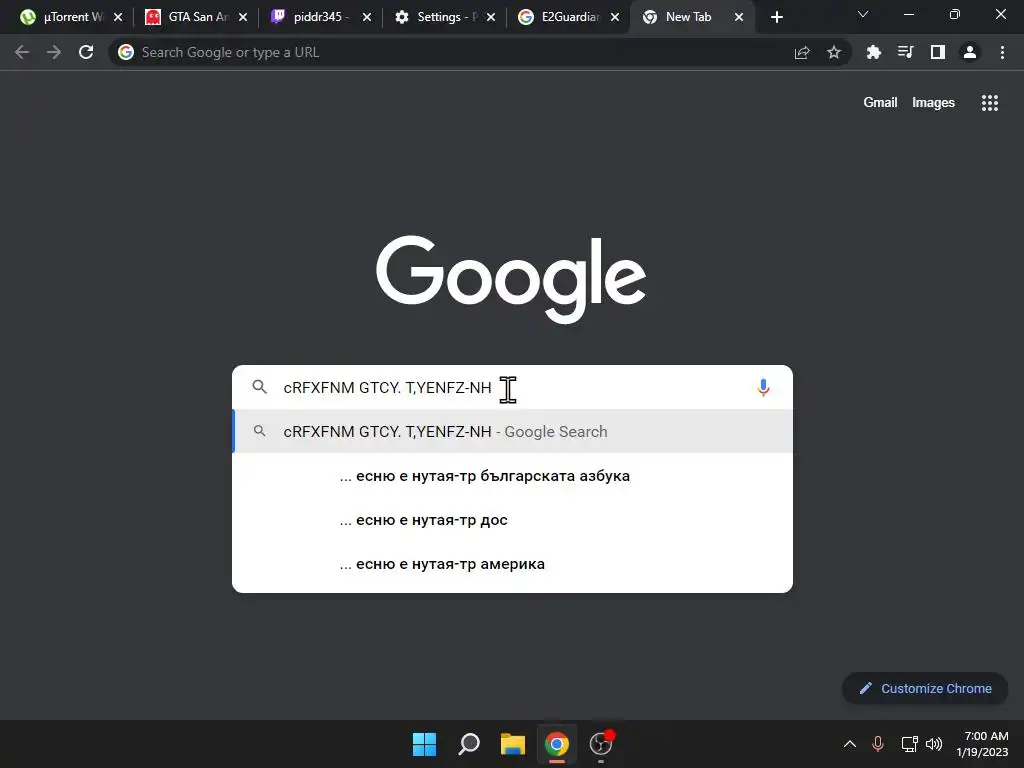Open the volume tray icon
The height and width of the screenshot is (768, 1024).
pos(934,744)
